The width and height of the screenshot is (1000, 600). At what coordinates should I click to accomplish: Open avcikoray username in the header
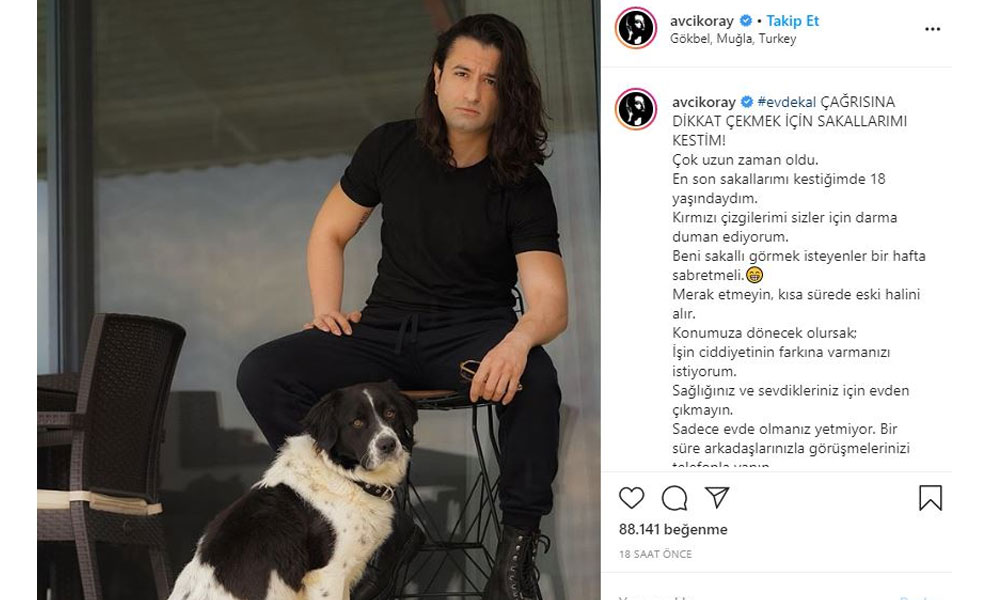point(702,21)
